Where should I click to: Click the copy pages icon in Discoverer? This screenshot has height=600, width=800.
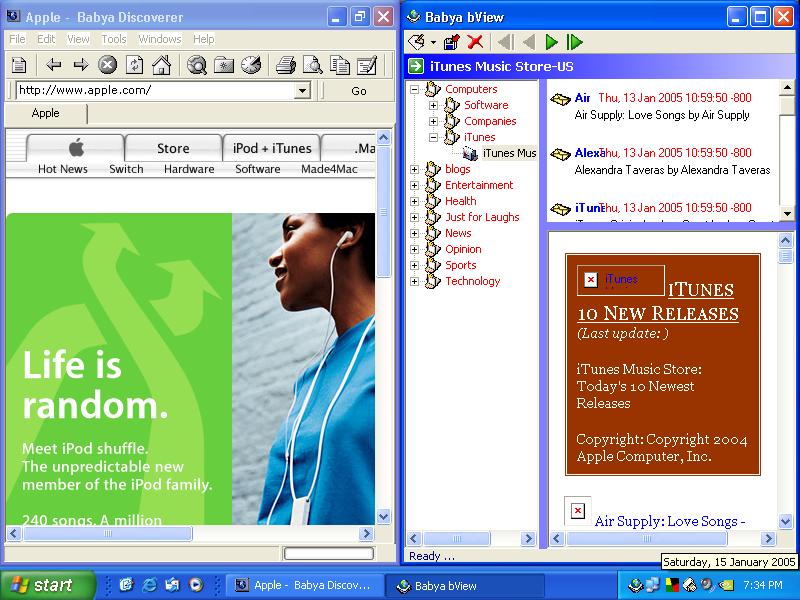(340, 65)
